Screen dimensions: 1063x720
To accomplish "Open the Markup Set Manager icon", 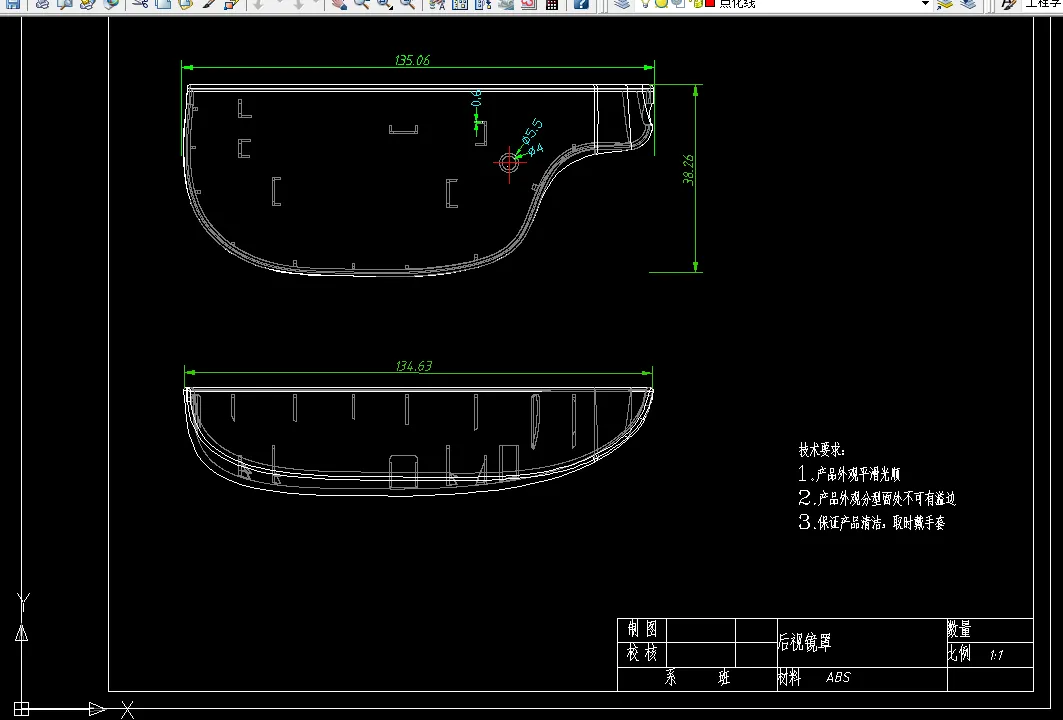I will [529, 3].
